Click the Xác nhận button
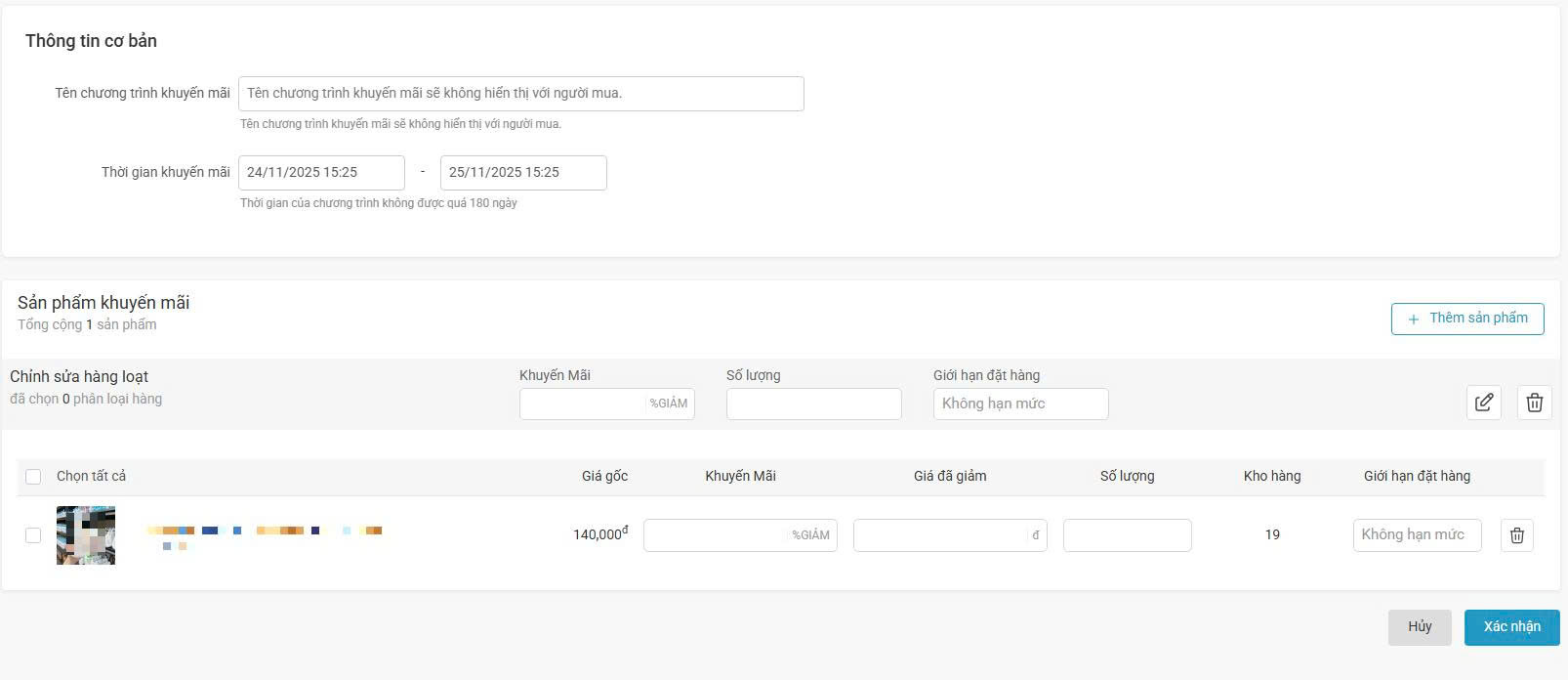Screen dimensions: 1568x680 (1511, 627)
